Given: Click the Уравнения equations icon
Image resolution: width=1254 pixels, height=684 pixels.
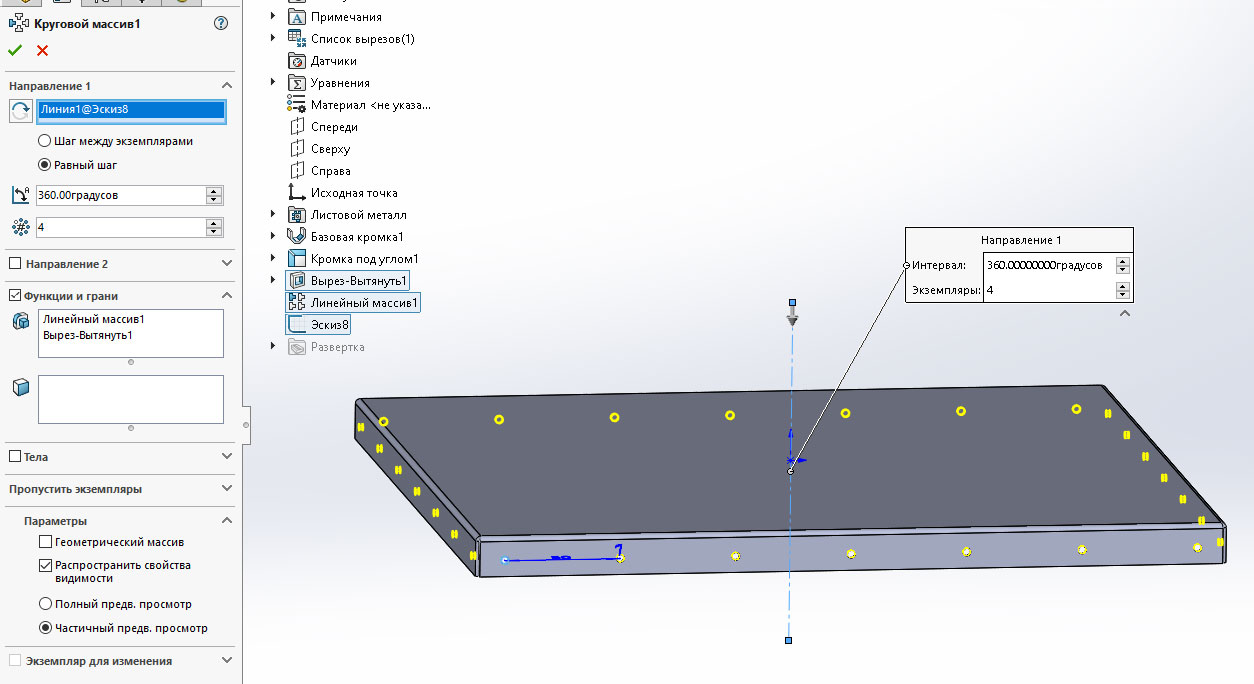Looking at the screenshot, I should pos(296,83).
